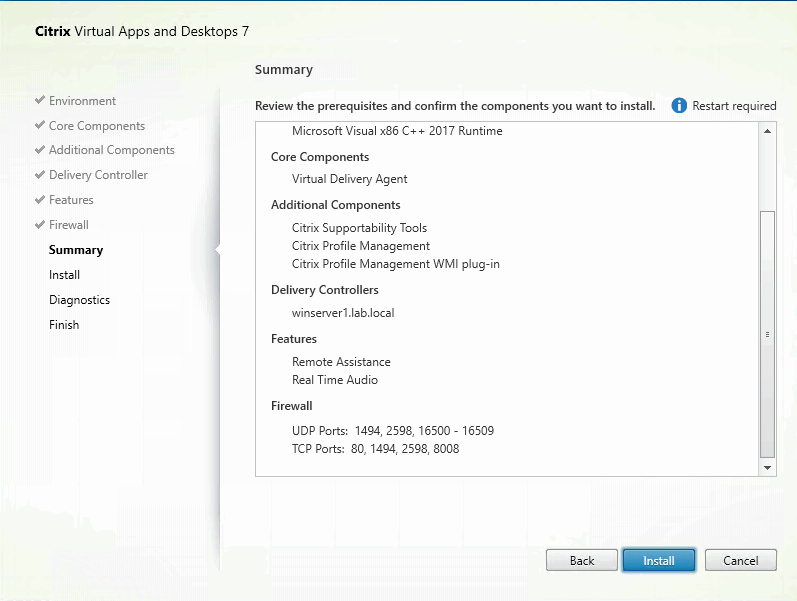797x601 pixels.
Task: Click the checkmark beside Core Components step
Action: (40, 125)
